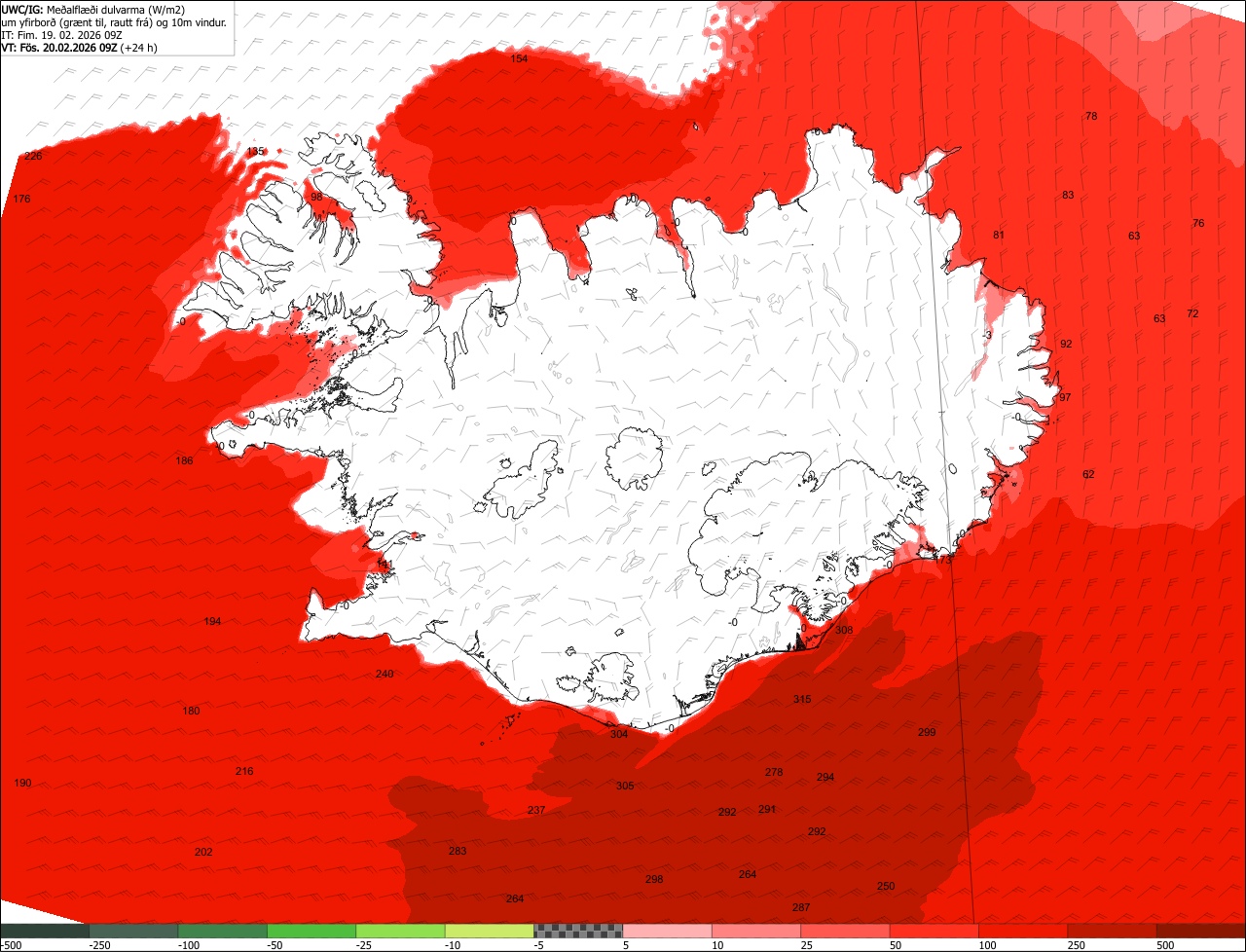
Task: Click the legend swatch between -100 and -50
Action: coord(222,931)
